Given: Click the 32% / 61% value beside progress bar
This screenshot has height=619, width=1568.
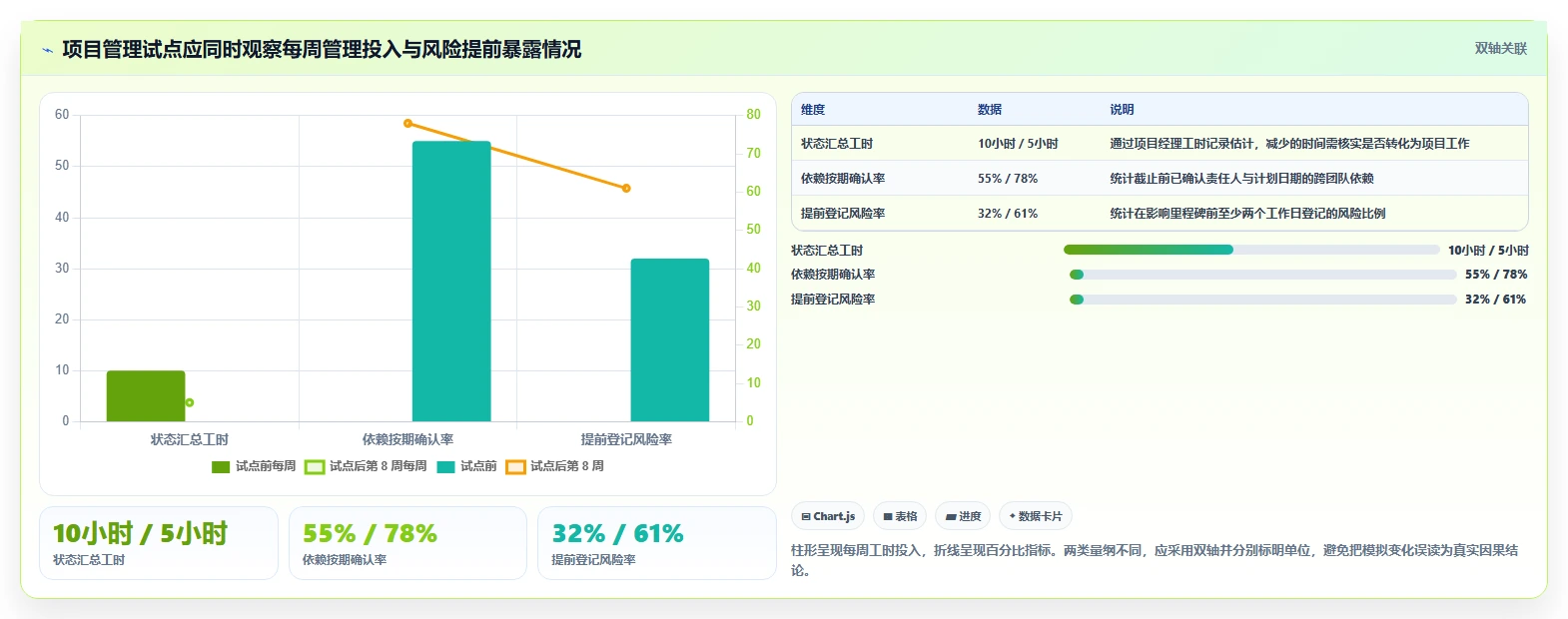Looking at the screenshot, I should tap(1496, 300).
